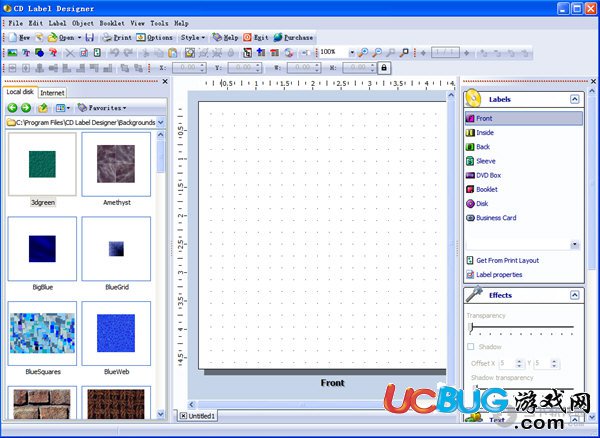Click the Exit toolbar button
The height and width of the screenshot is (438, 600).
point(256,37)
